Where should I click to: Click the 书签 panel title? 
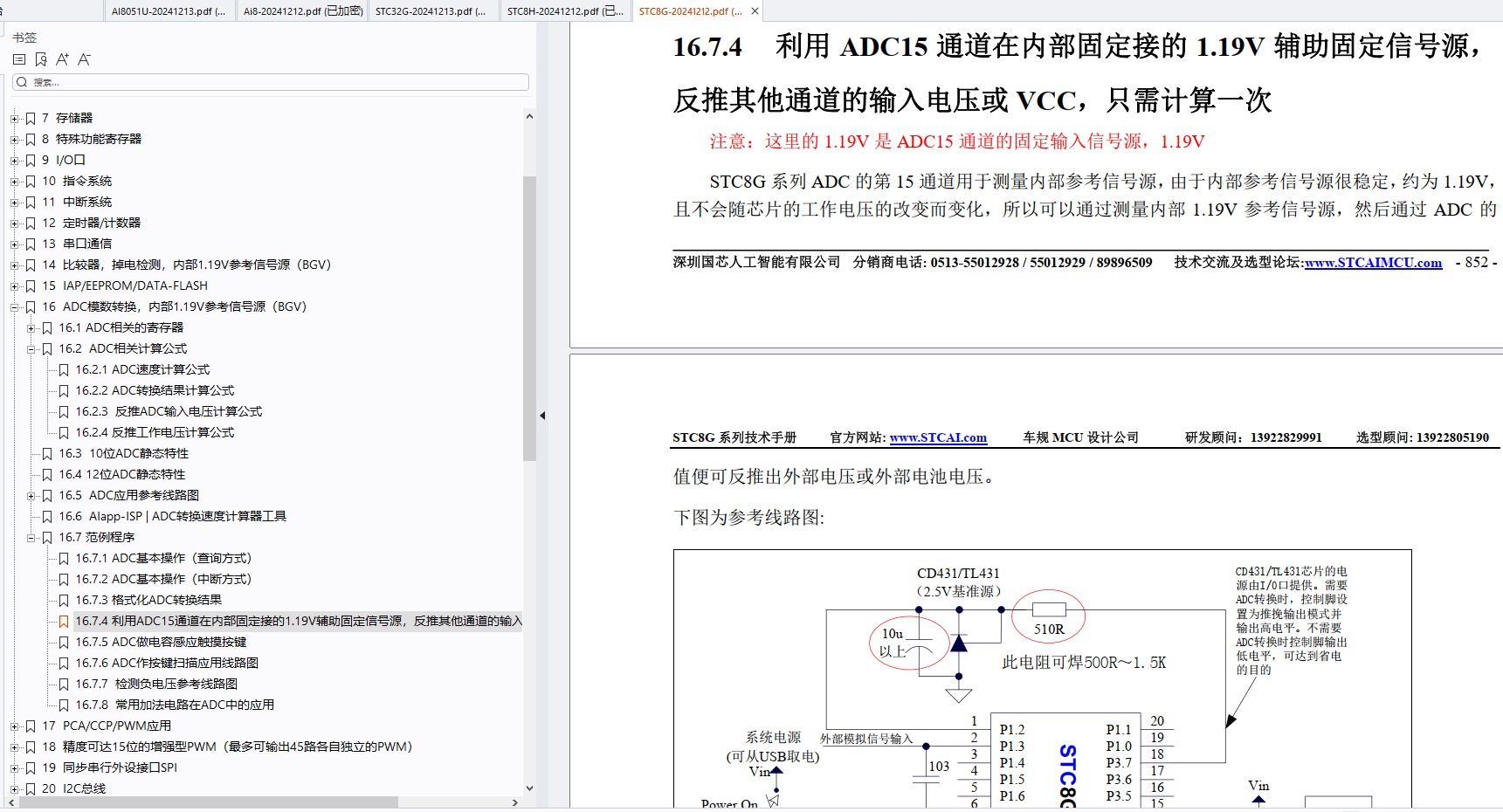pos(24,38)
